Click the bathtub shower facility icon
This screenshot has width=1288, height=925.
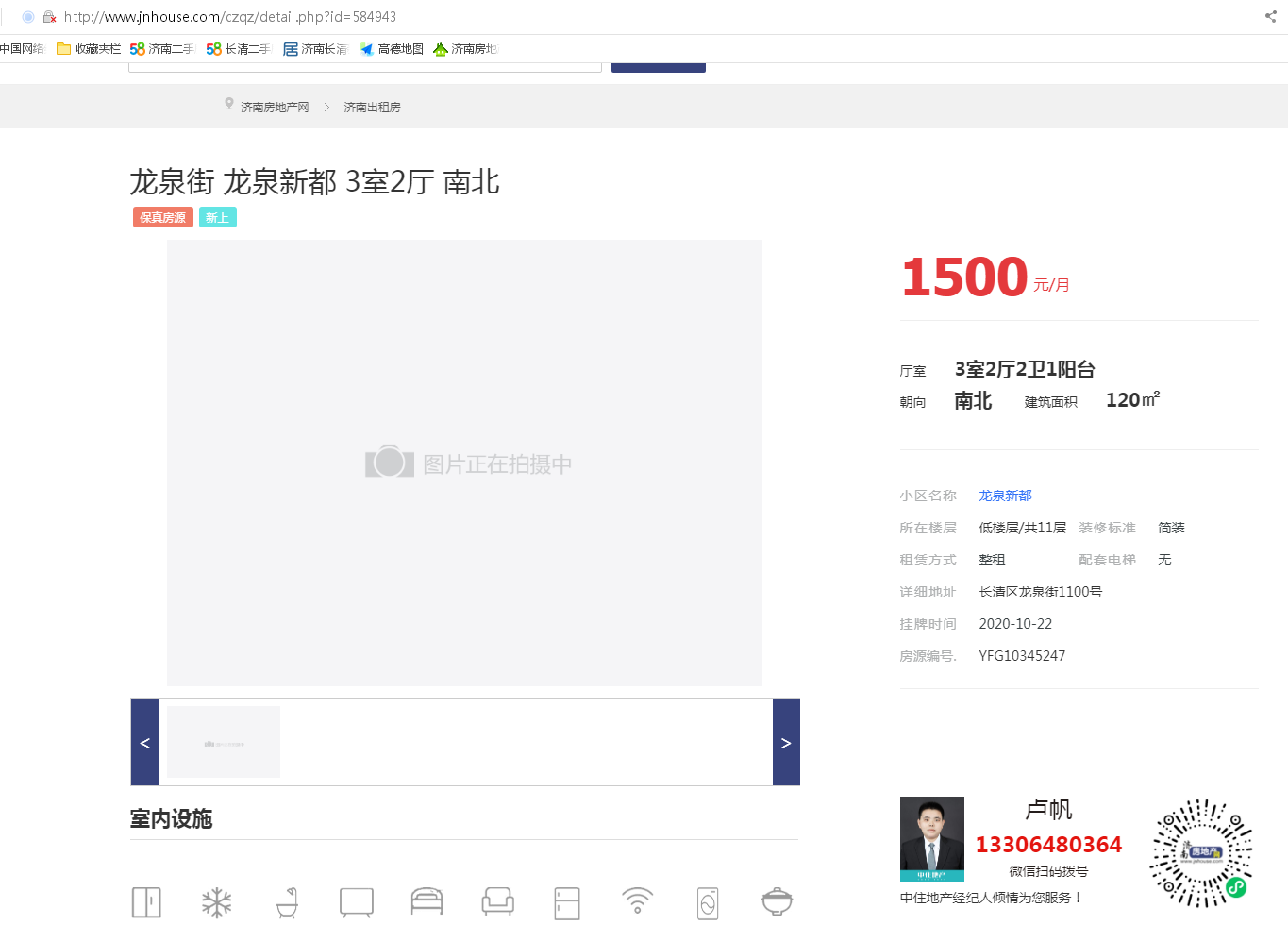(x=287, y=902)
